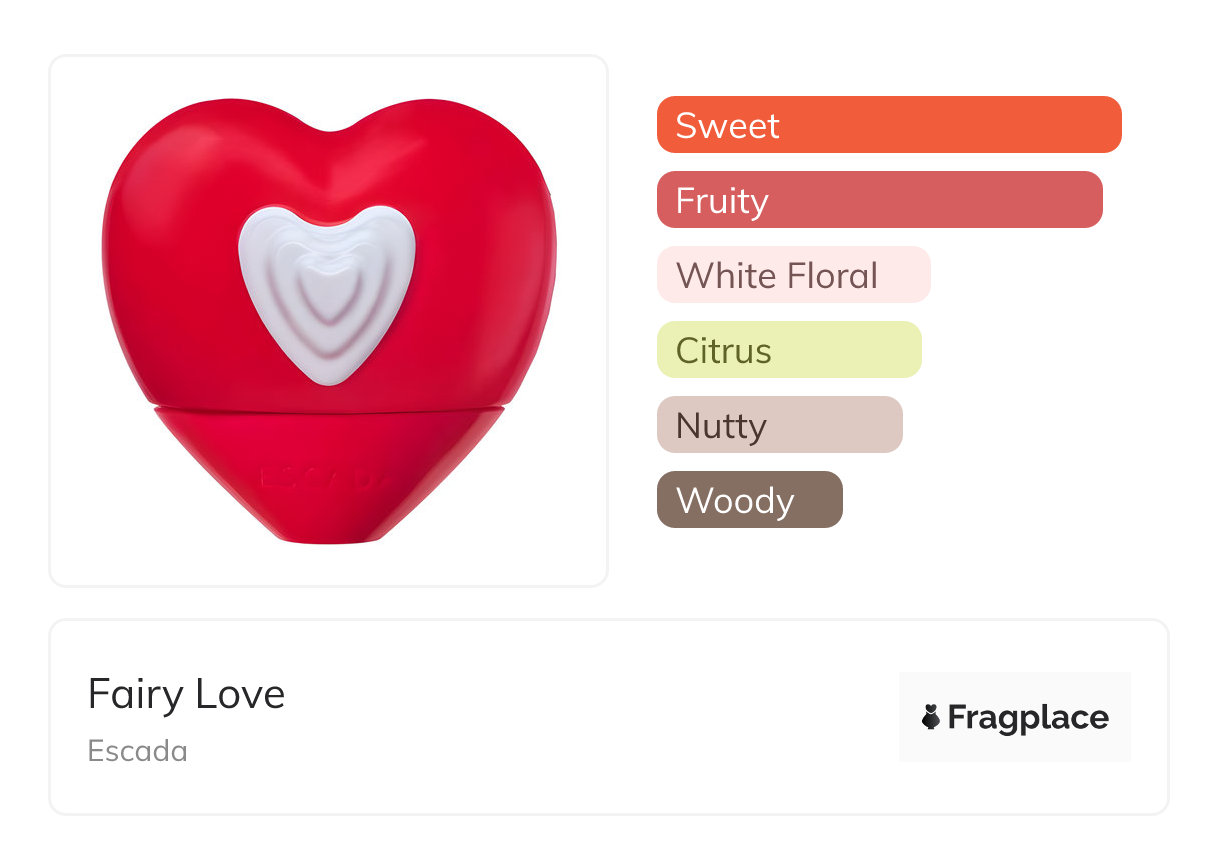Click the red bottle base cap
The width and height of the screenshot is (1218, 864).
pyautogui.click(x=328, y=475)
